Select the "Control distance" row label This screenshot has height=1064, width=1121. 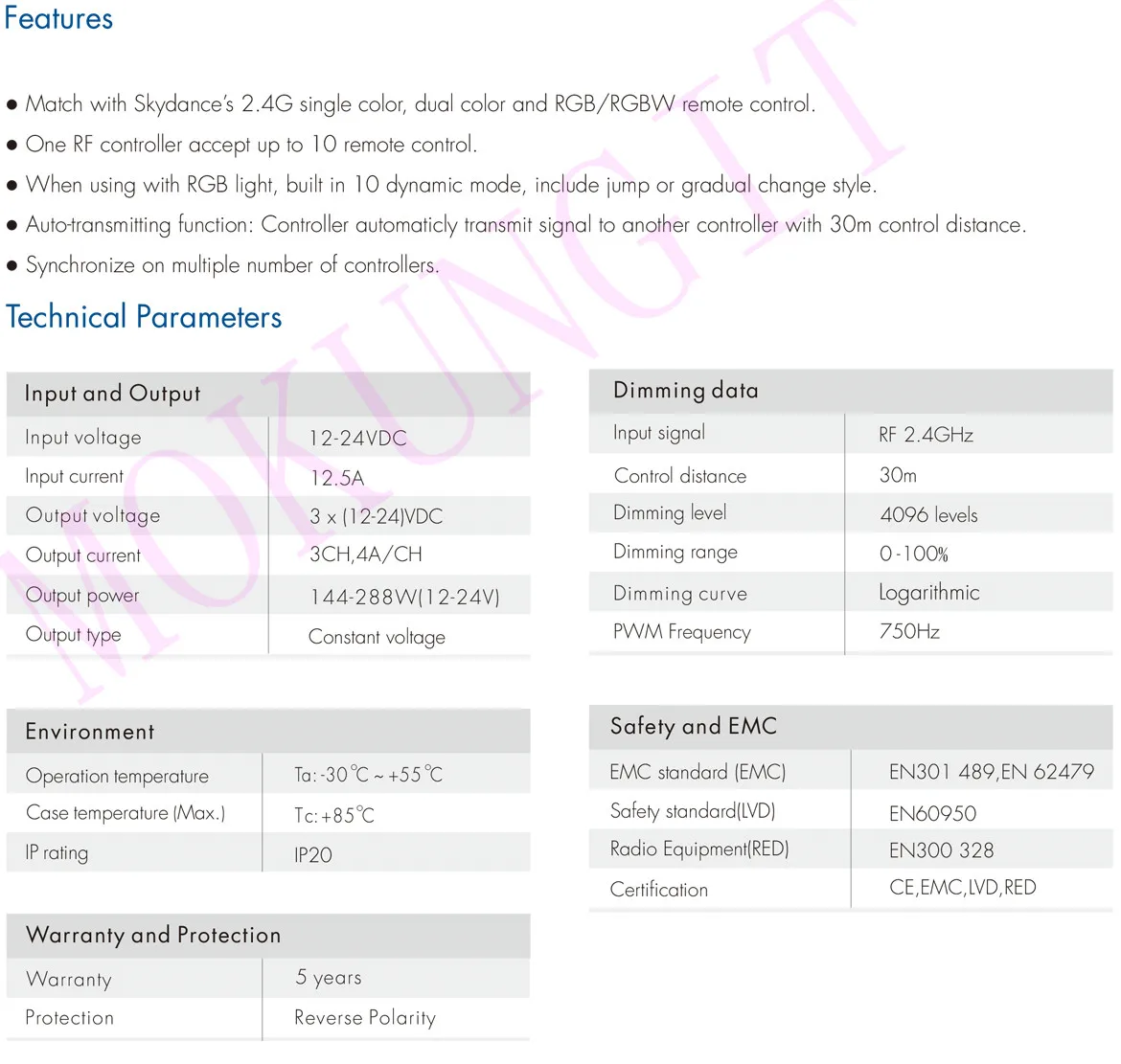(680, 476)
